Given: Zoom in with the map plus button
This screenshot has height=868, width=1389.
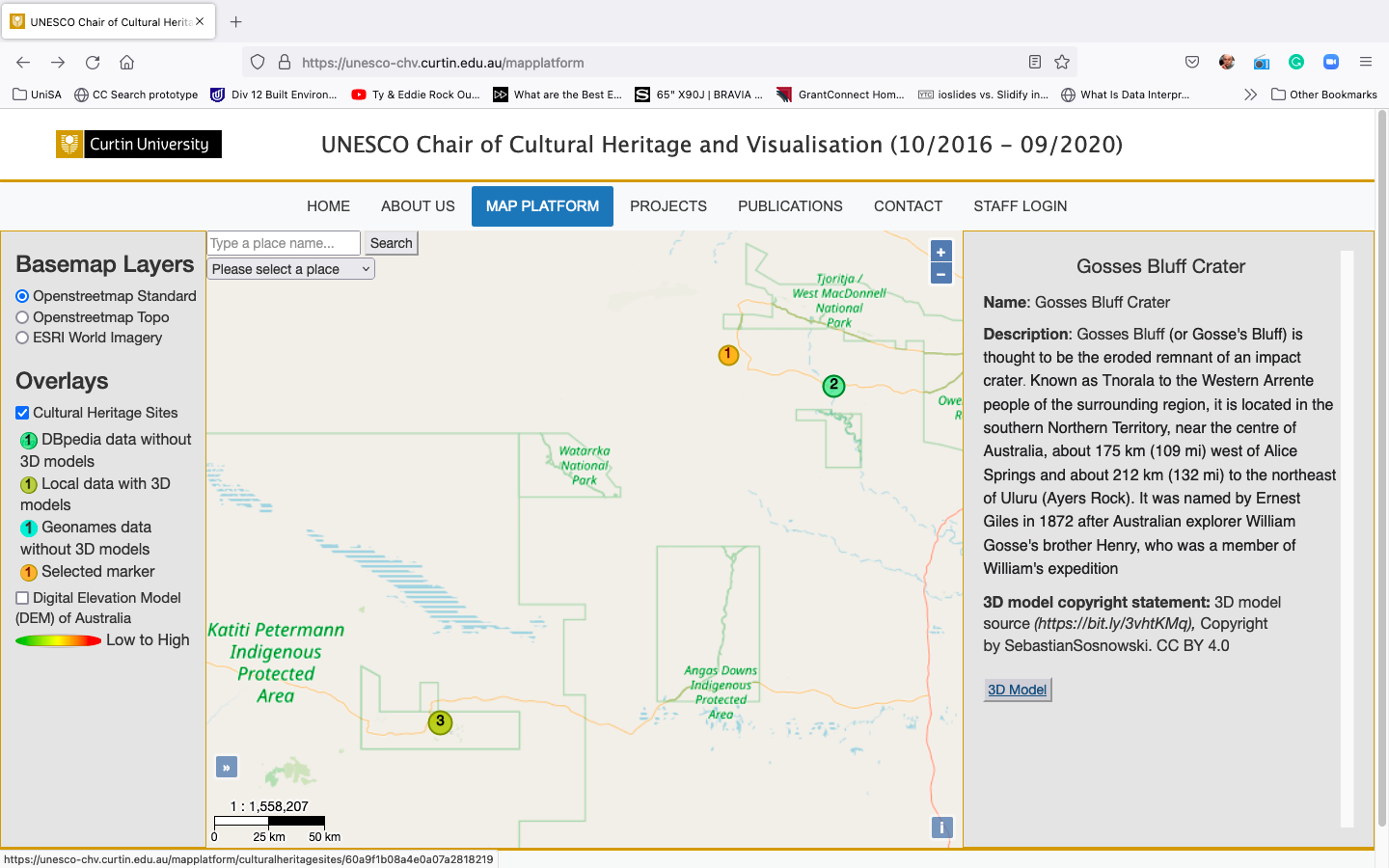Looking at the screenshot, I should click(x=941, y=252).
